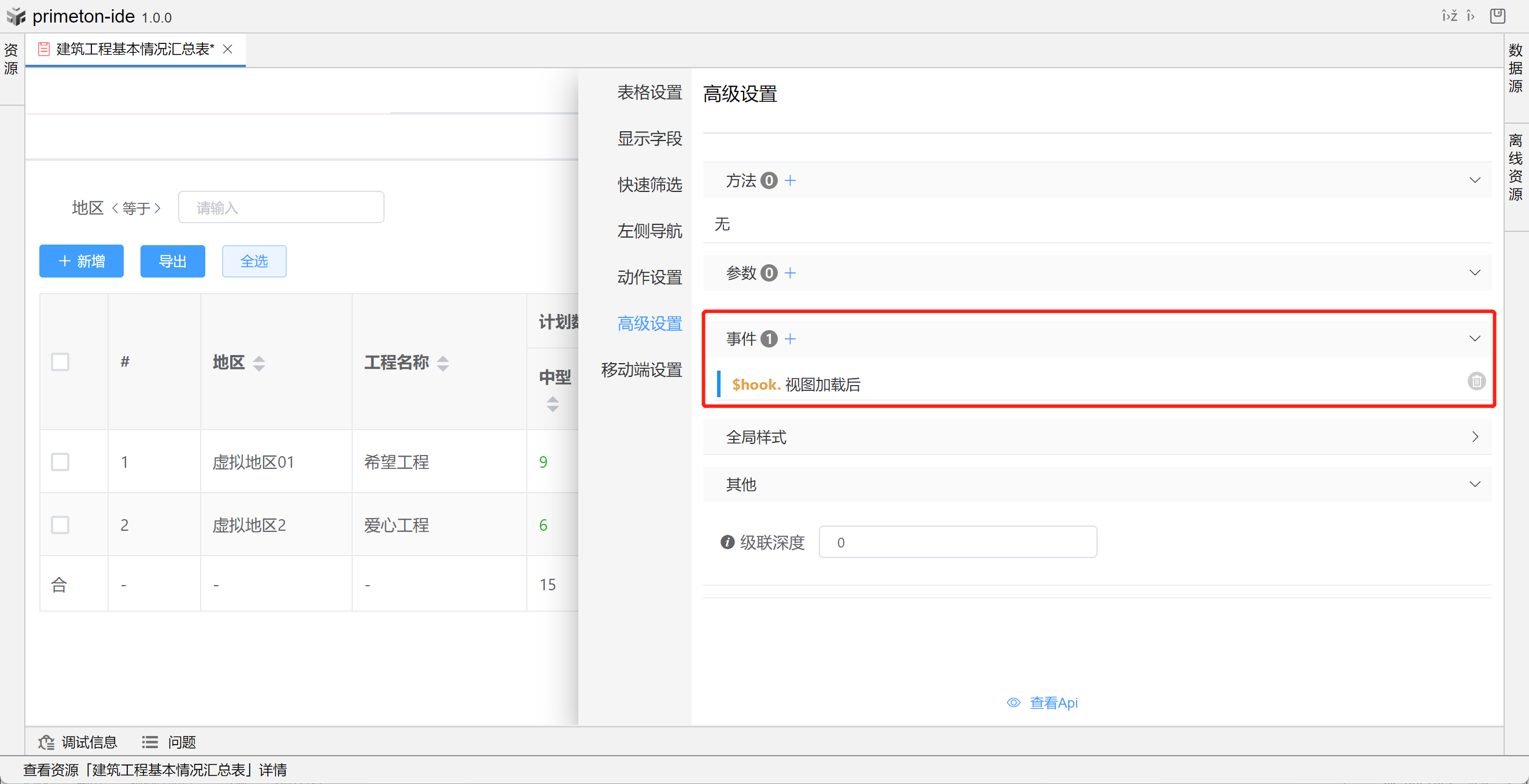Image resolution: width=1529 pixels, height=784 pixels.
Task: Click the save icon in title bar
Action: coord(1497,16)
